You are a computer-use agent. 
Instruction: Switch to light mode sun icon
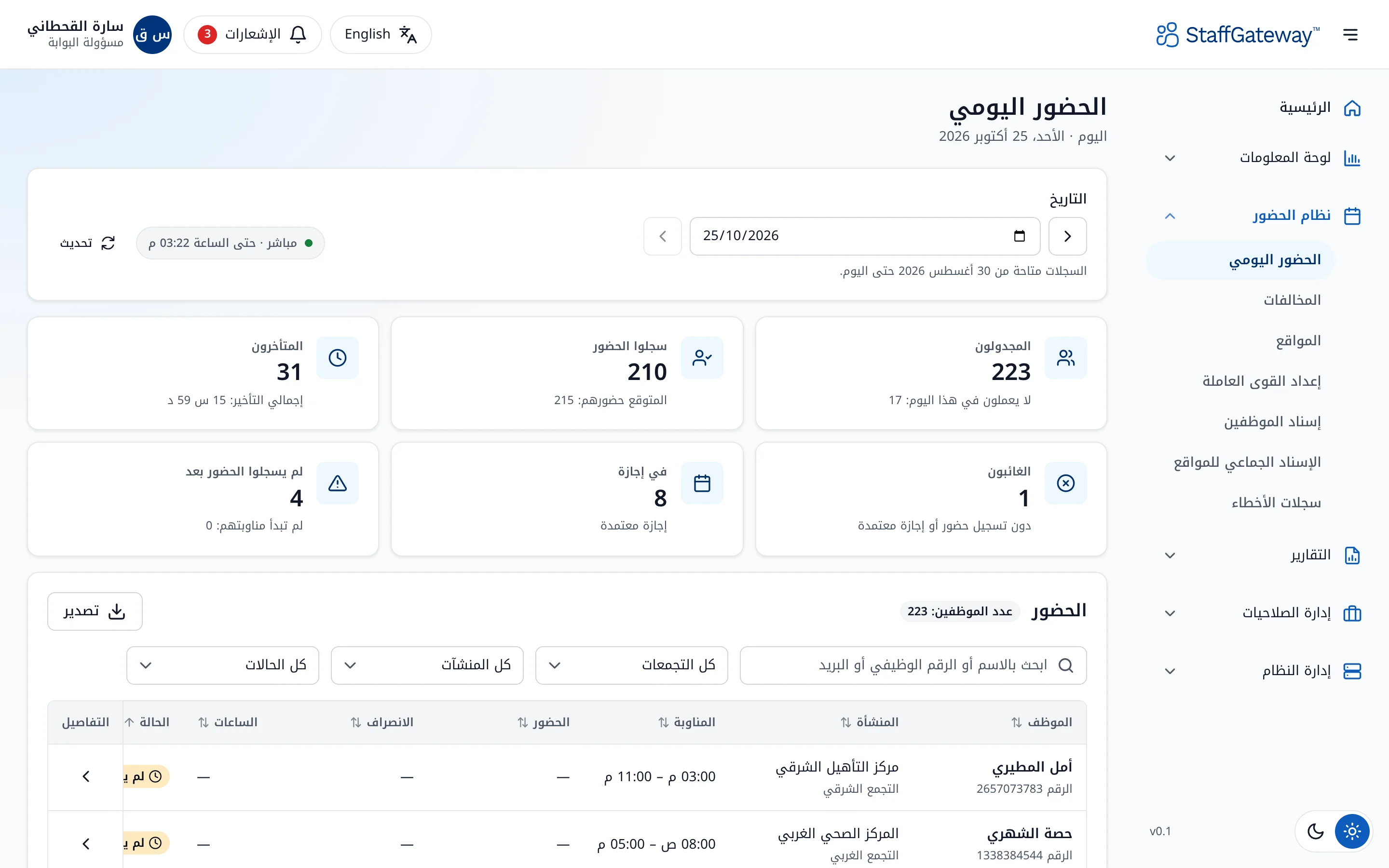coord(1352,831)
